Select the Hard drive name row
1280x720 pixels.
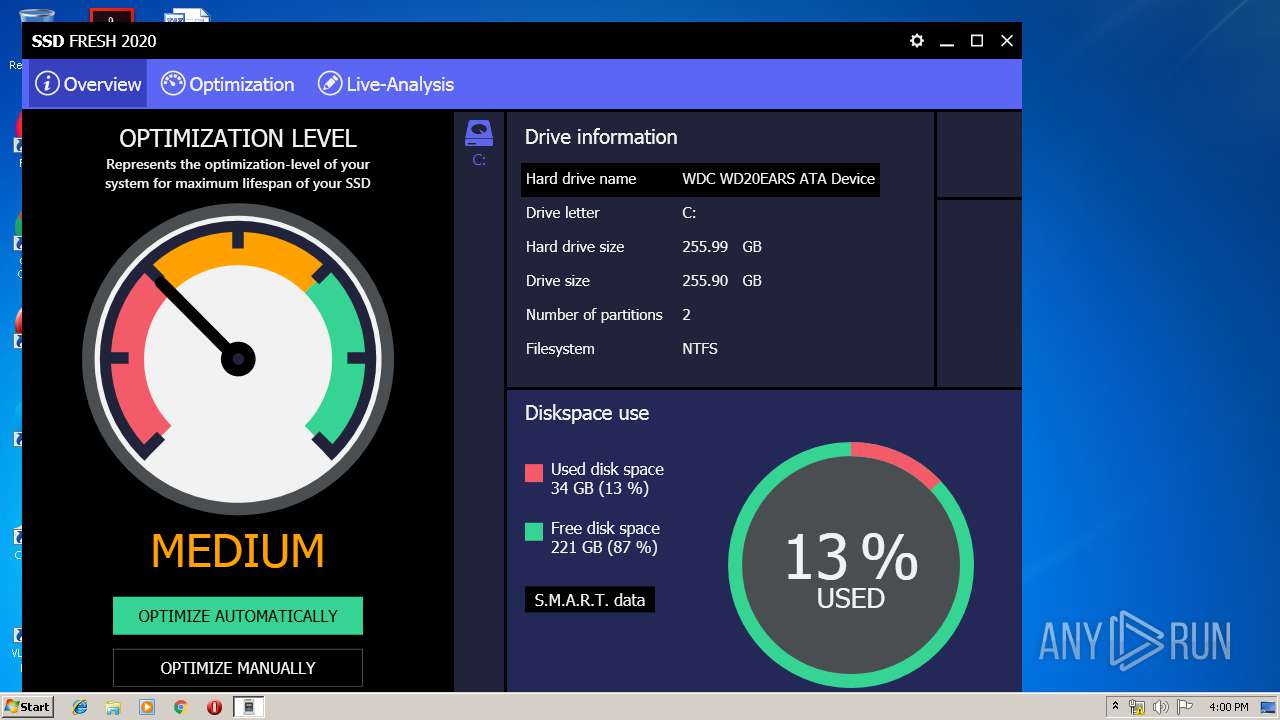coord(701,179)
